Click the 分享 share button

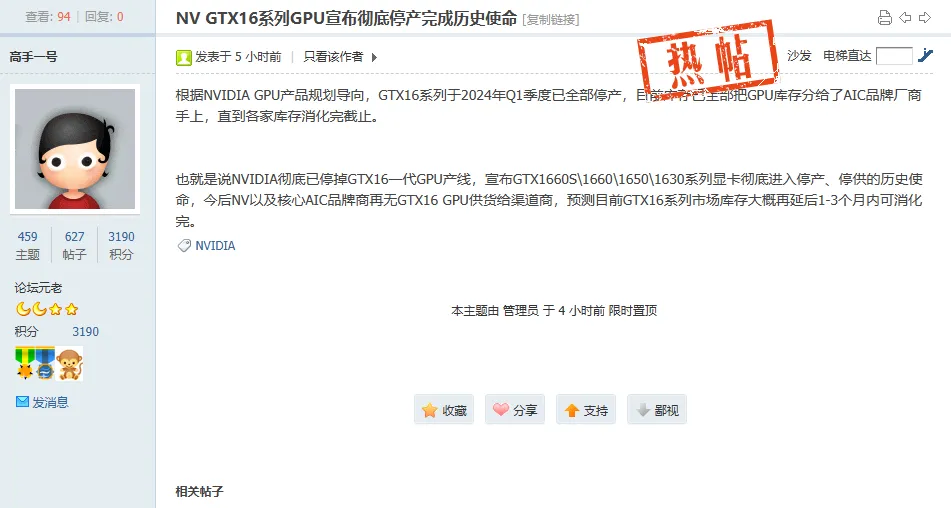[515, 410]
